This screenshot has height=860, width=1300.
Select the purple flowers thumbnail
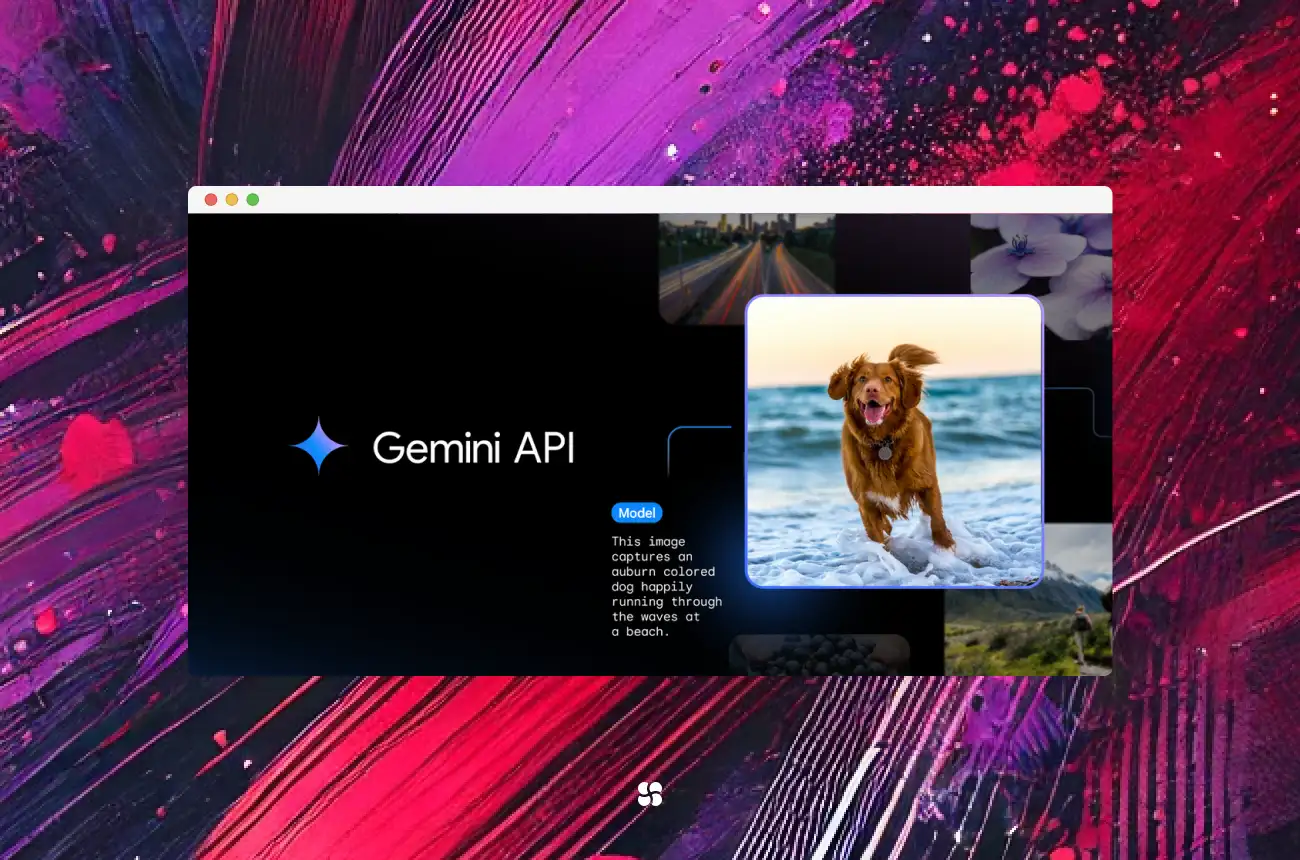click(x=1041, y=276)
